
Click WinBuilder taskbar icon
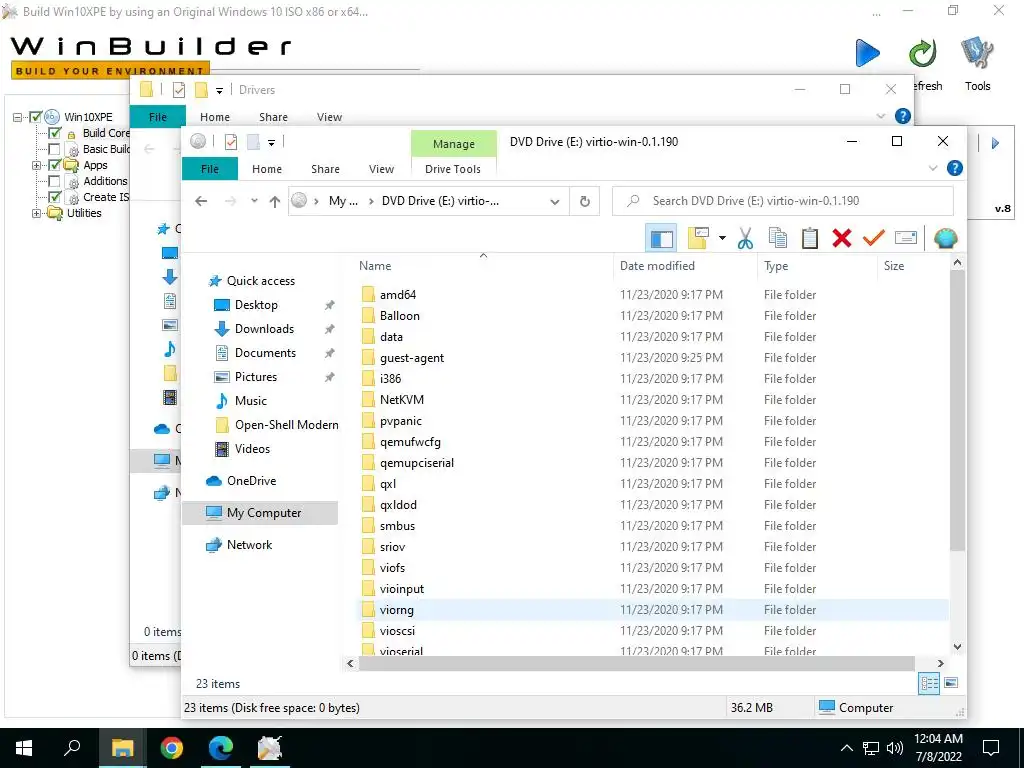click(270, 748)
